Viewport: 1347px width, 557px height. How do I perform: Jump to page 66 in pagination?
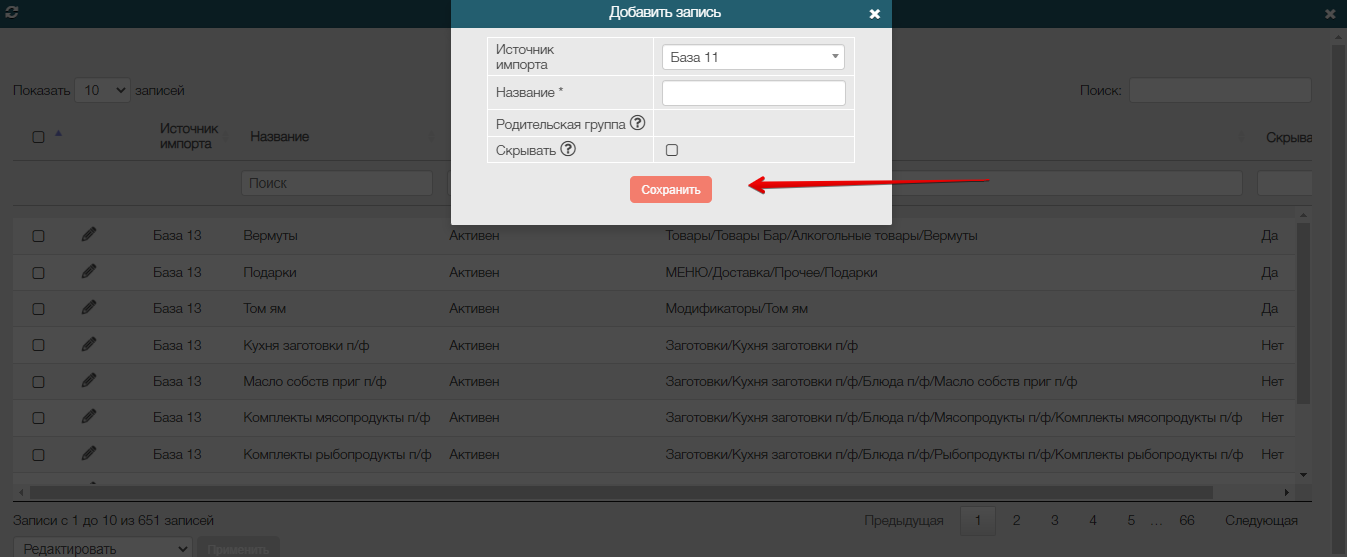pyautogui.click(x=1187, y=520)
